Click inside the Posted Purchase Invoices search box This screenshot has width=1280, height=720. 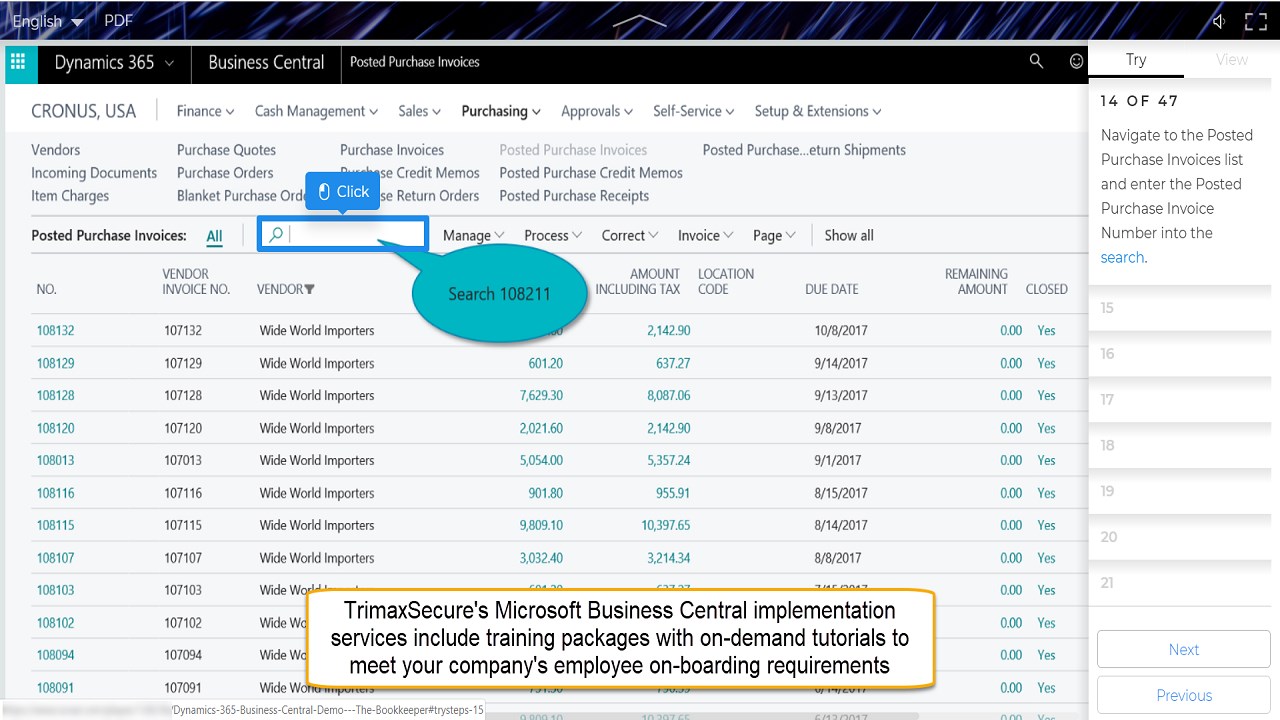point(343,235)
